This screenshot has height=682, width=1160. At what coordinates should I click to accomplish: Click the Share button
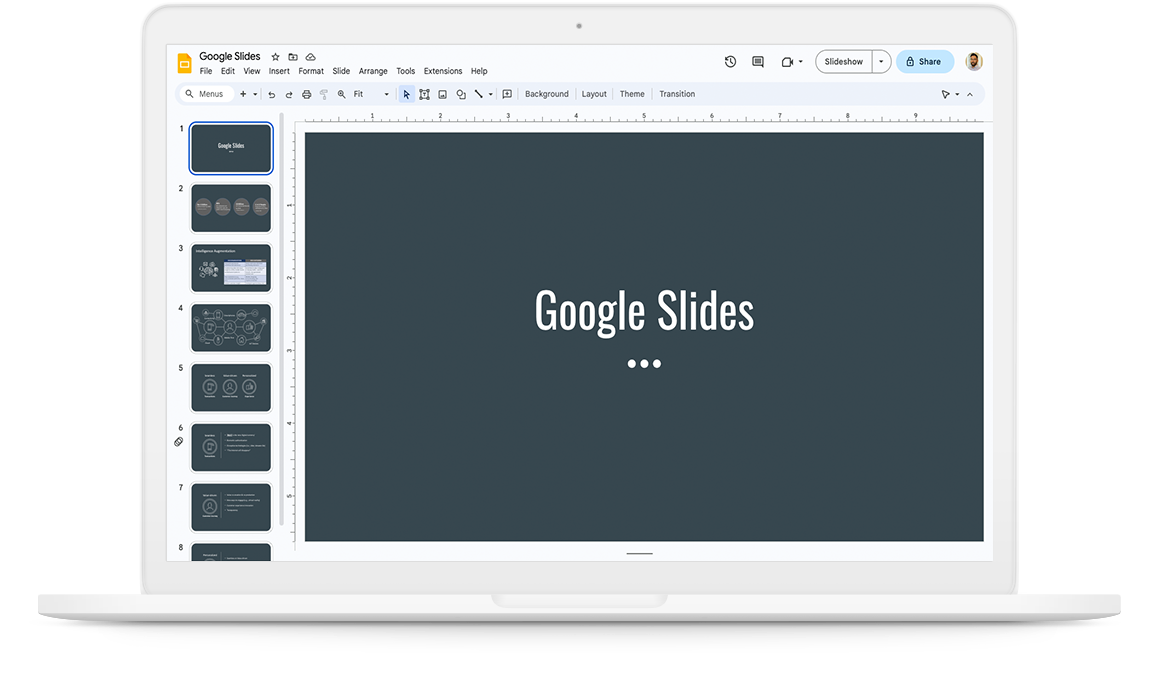(924, 62)
